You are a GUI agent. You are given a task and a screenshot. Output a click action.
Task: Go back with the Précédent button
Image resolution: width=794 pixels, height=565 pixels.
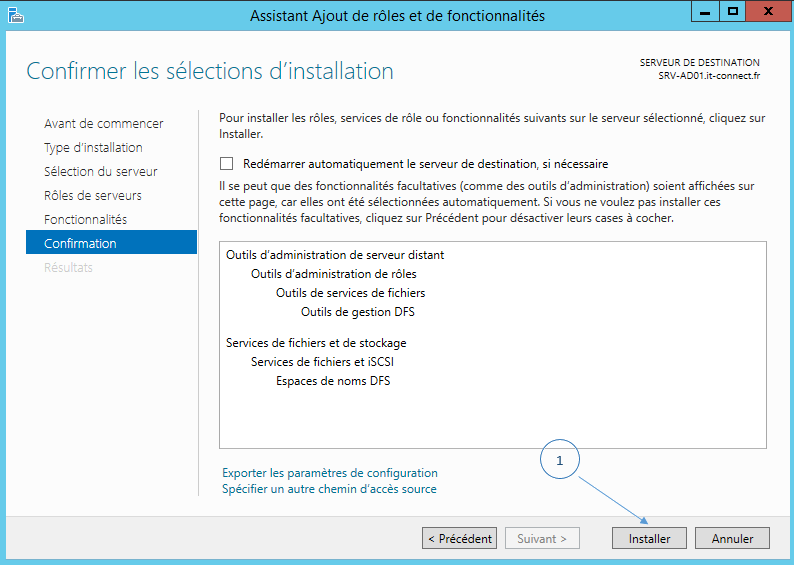[459, 538]
